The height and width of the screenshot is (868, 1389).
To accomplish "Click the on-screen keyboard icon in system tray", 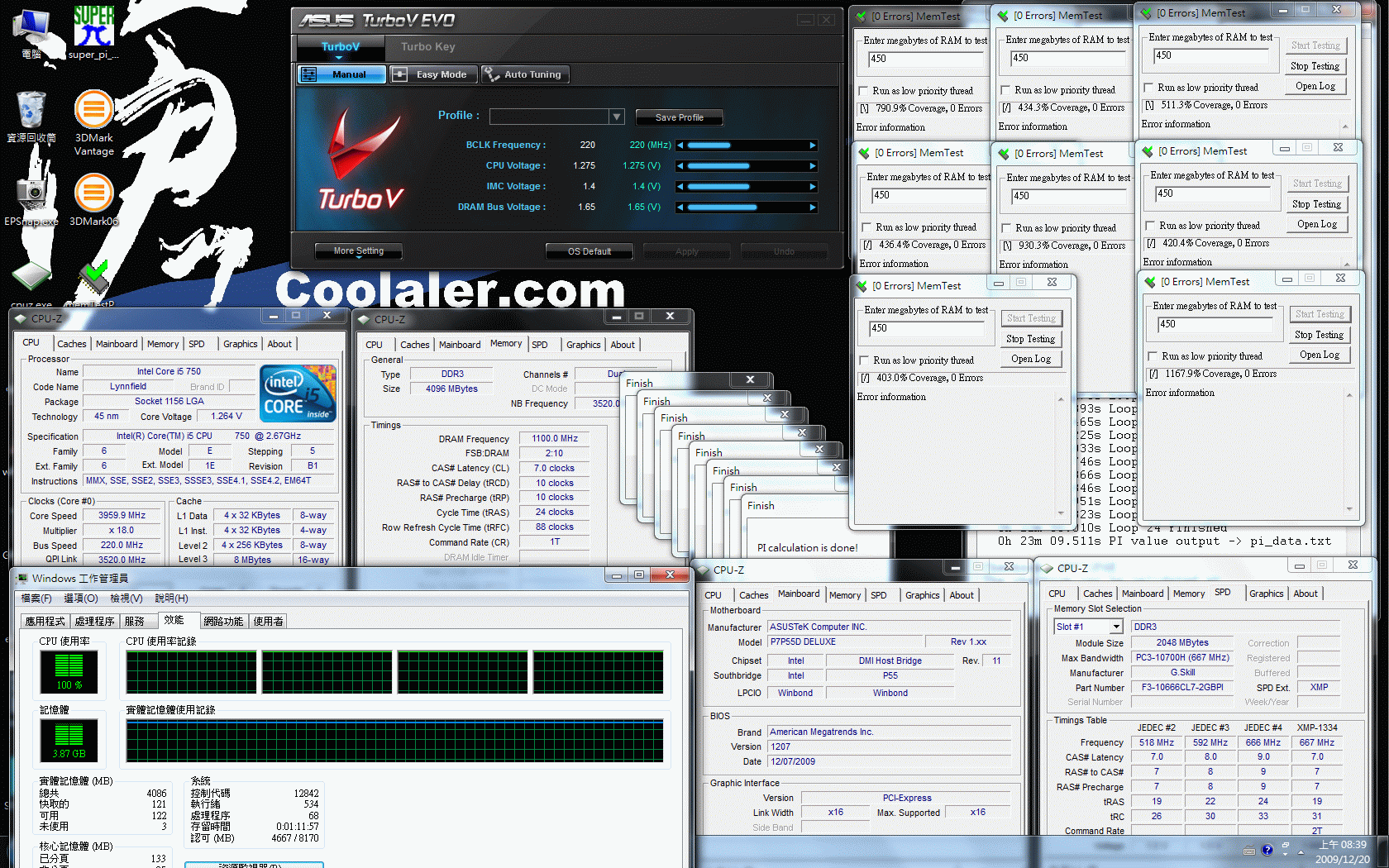I will pyautogui.click(x=1249, y=851).
